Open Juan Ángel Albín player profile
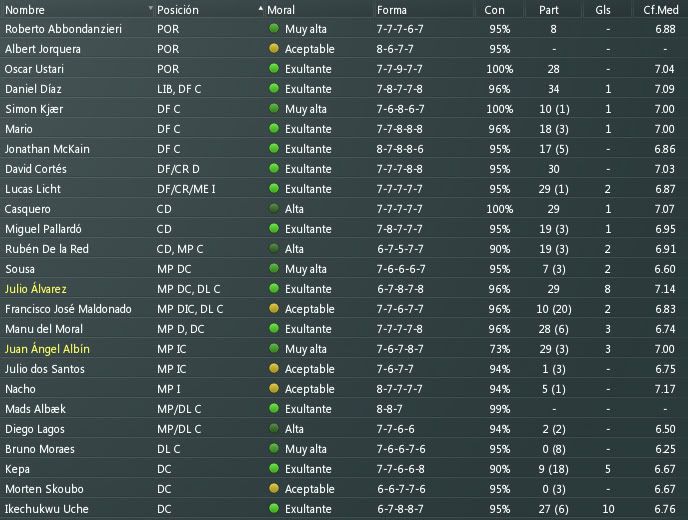The height and width of the screenshot is (520, 688). [47, 349]
